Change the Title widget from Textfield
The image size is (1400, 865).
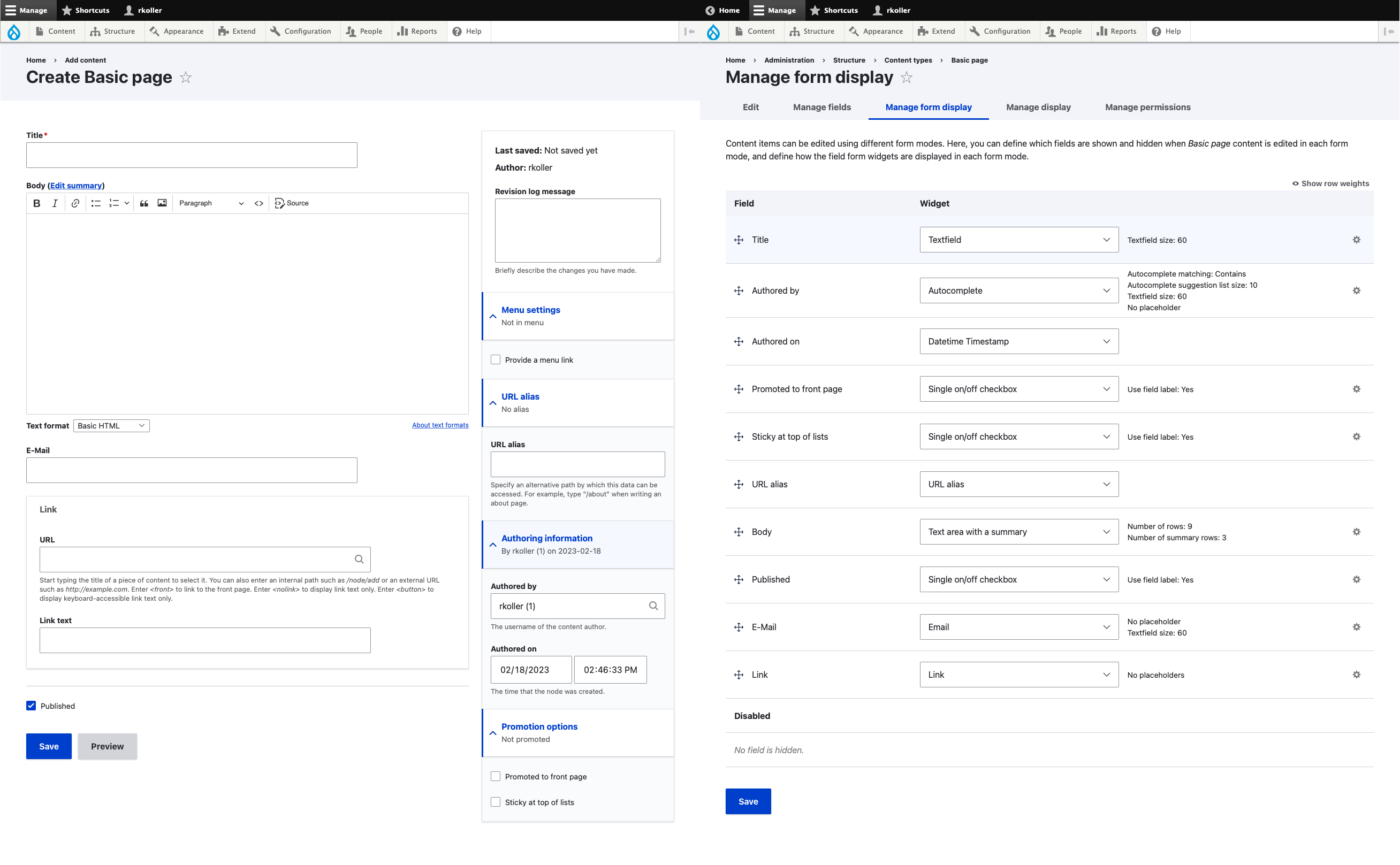1018,240
